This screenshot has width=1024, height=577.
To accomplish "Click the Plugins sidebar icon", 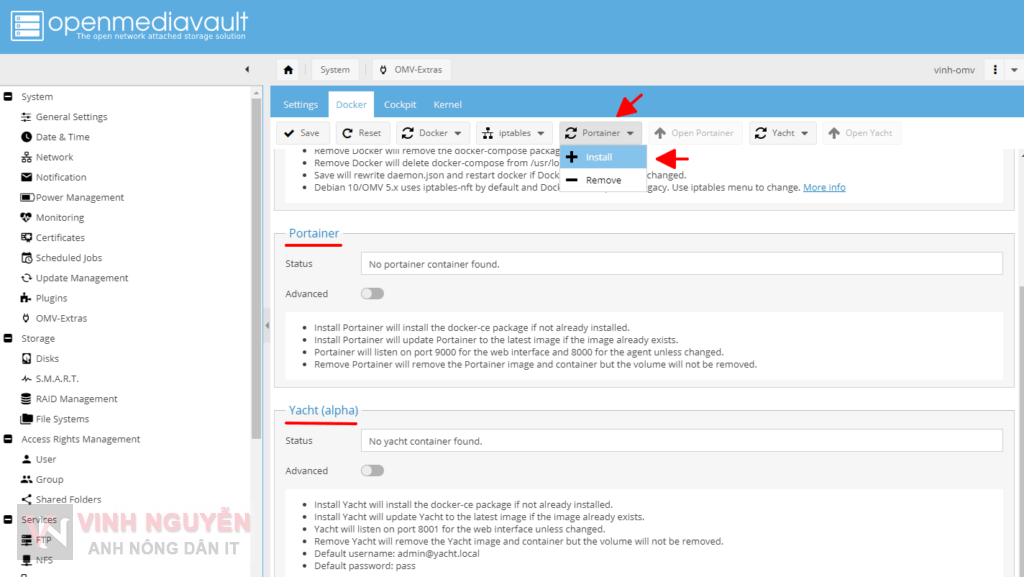I will [x=25, y=297].
